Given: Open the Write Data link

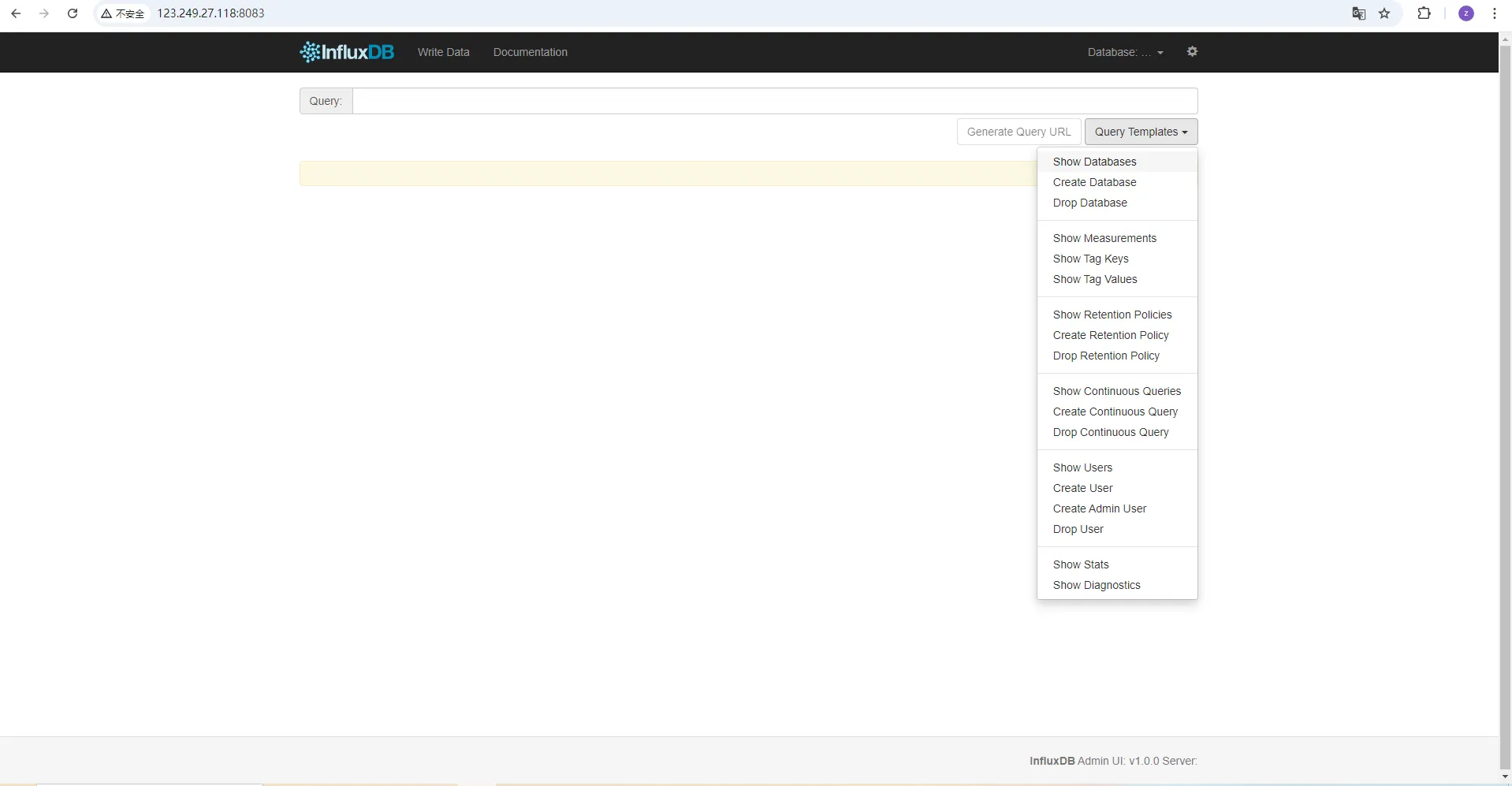Looking at the screenshot, I should 443,52.
